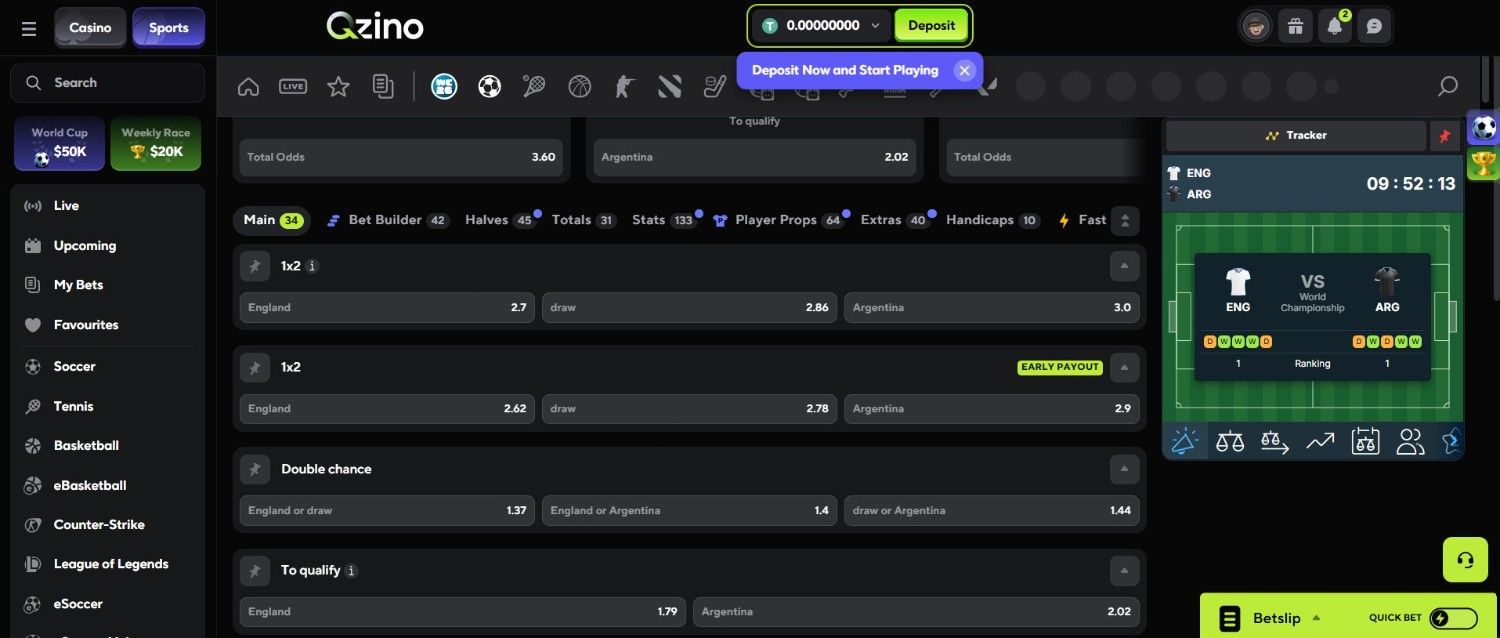Open the gift rewards icon
The image size is (1500, 638).
[1295, 26]
